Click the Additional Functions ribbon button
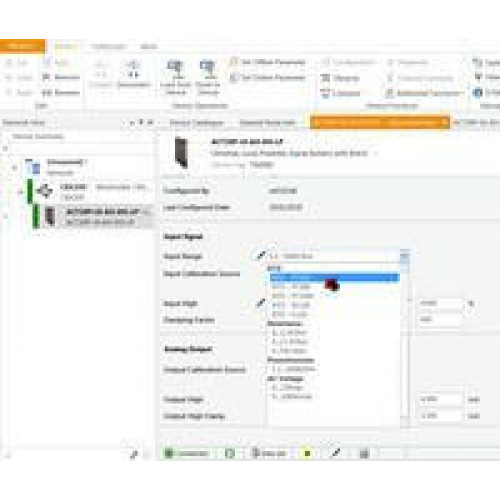This screenshot has height=500, width=500. click(424, 93)
